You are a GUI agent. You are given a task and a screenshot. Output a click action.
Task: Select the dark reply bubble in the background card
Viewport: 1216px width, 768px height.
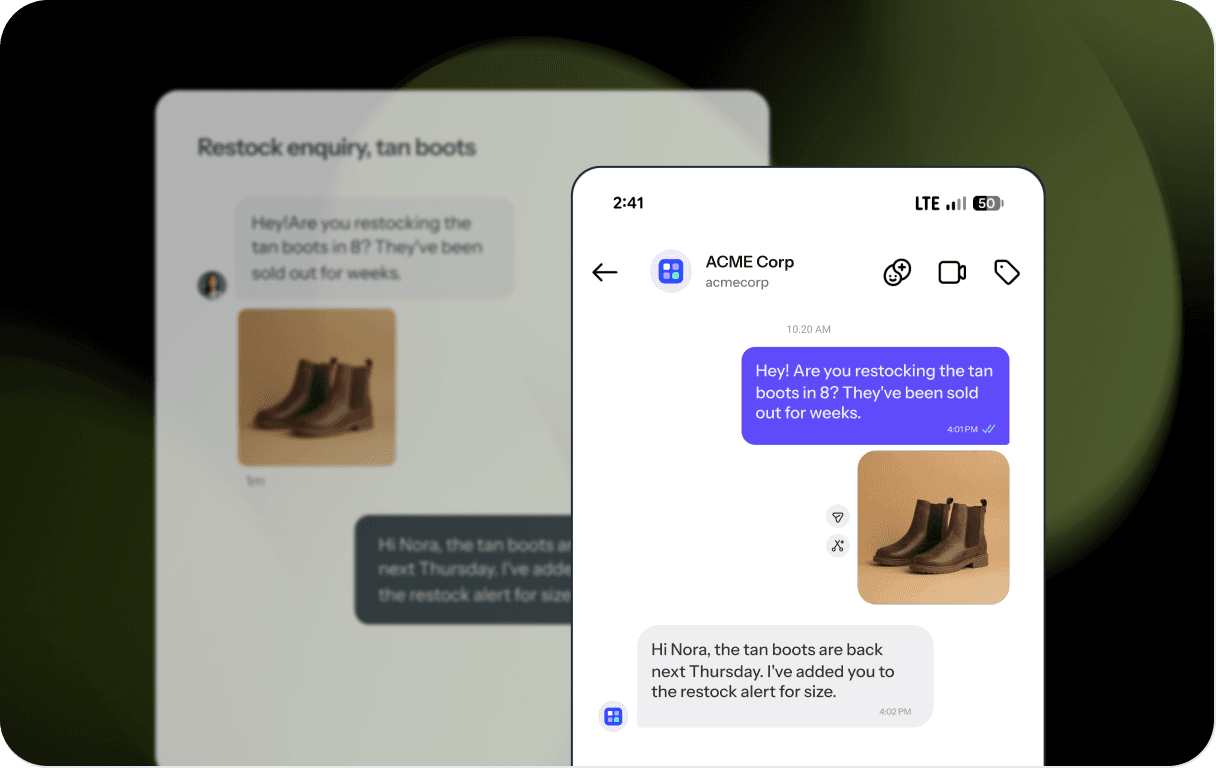(x=464, y=570)
